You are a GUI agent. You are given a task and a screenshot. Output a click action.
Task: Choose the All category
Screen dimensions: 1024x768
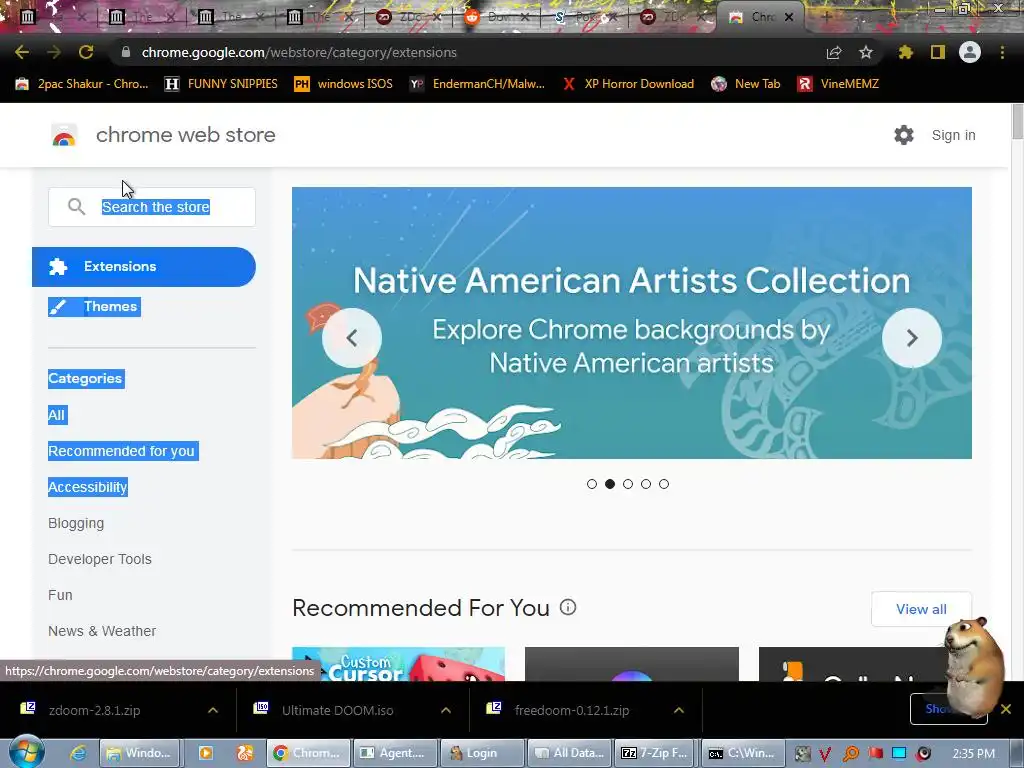tap(57, 415)
